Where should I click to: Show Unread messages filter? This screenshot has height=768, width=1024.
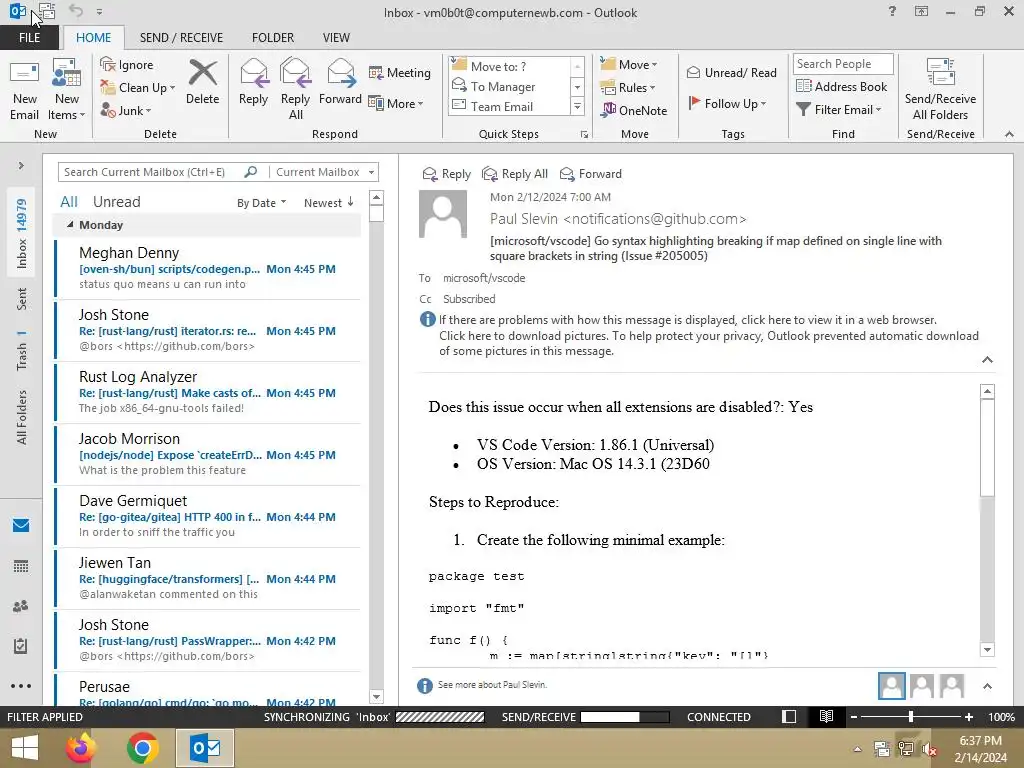point(116,202)
